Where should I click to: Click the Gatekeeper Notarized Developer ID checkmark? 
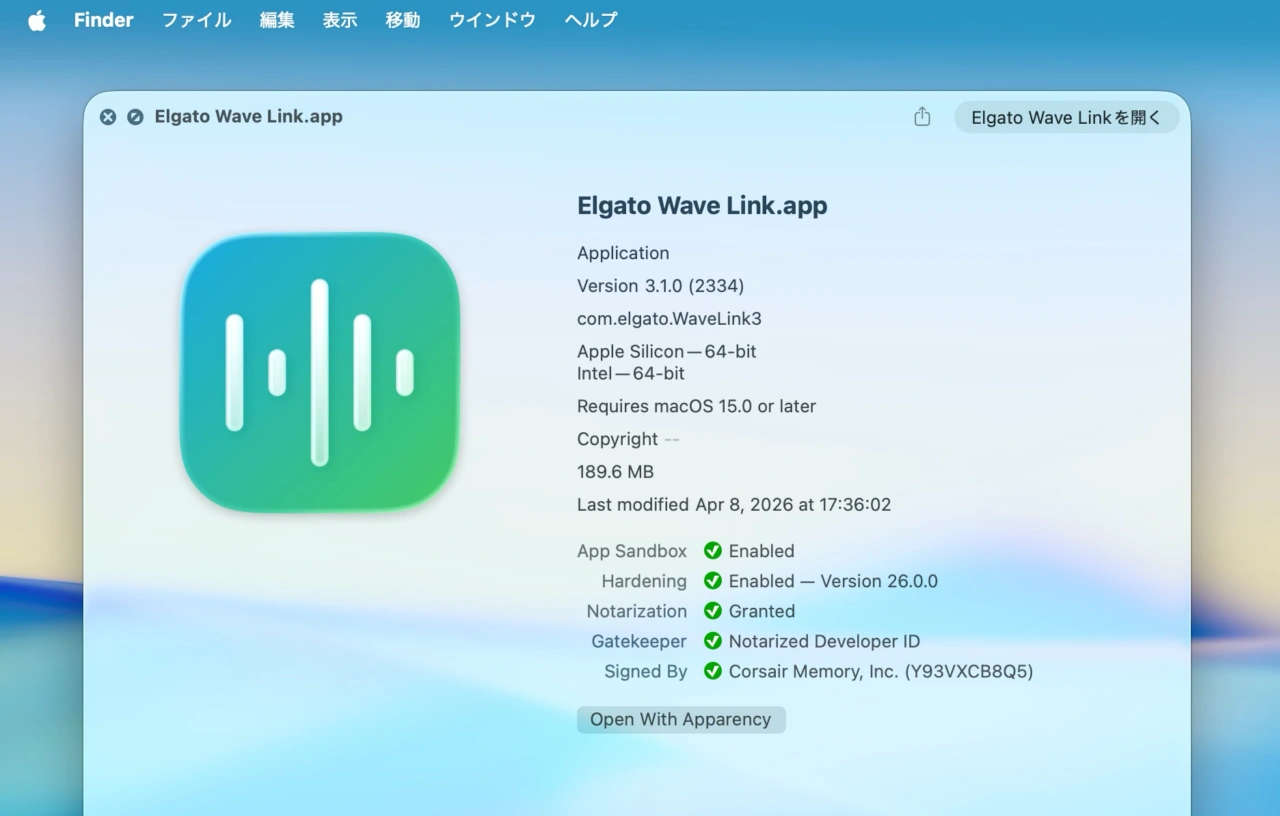click(713, 641)
